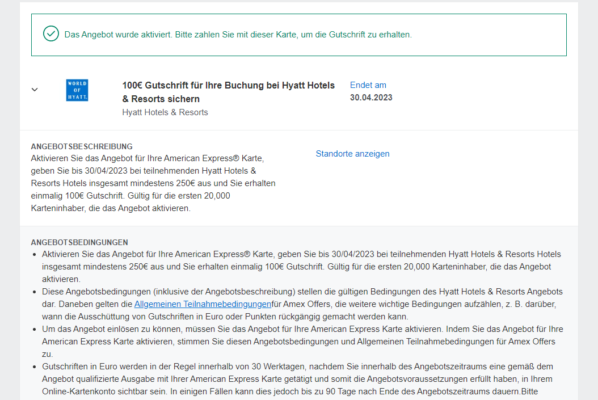Click the bullet starting Diese Angebotsbedingungen
The width and height of the screenshot is (598, 400).
(302, 304)
